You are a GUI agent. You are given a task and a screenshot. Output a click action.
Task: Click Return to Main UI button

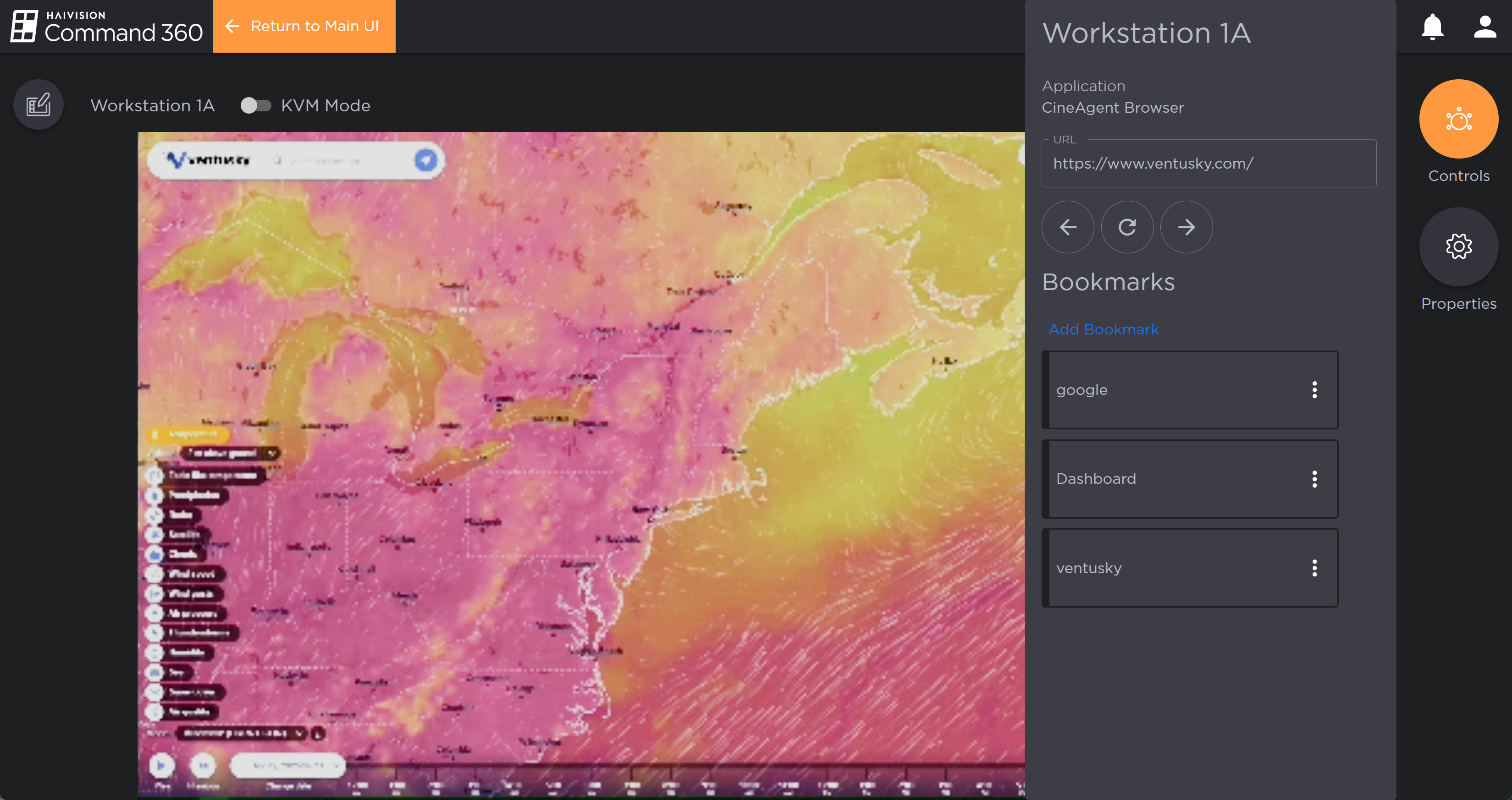click(304, 27)
